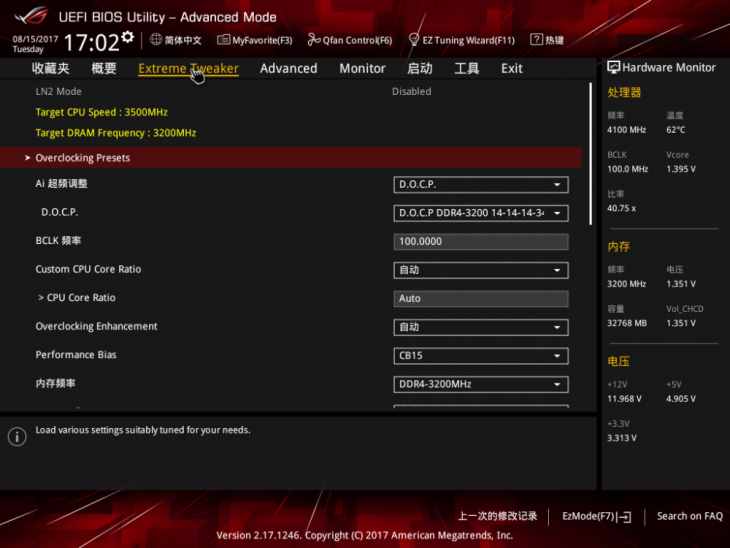
Task: Click 上一次的修改记录 button
Action: coord(498,516)
